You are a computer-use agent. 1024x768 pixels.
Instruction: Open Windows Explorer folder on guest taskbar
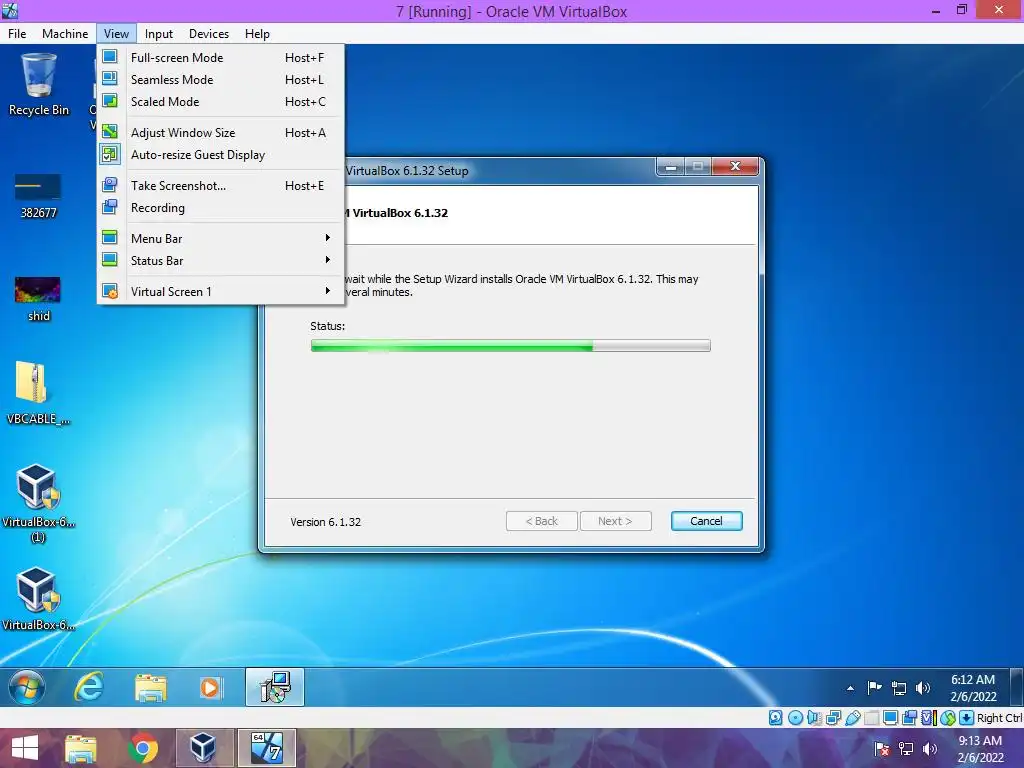(150, 687)
